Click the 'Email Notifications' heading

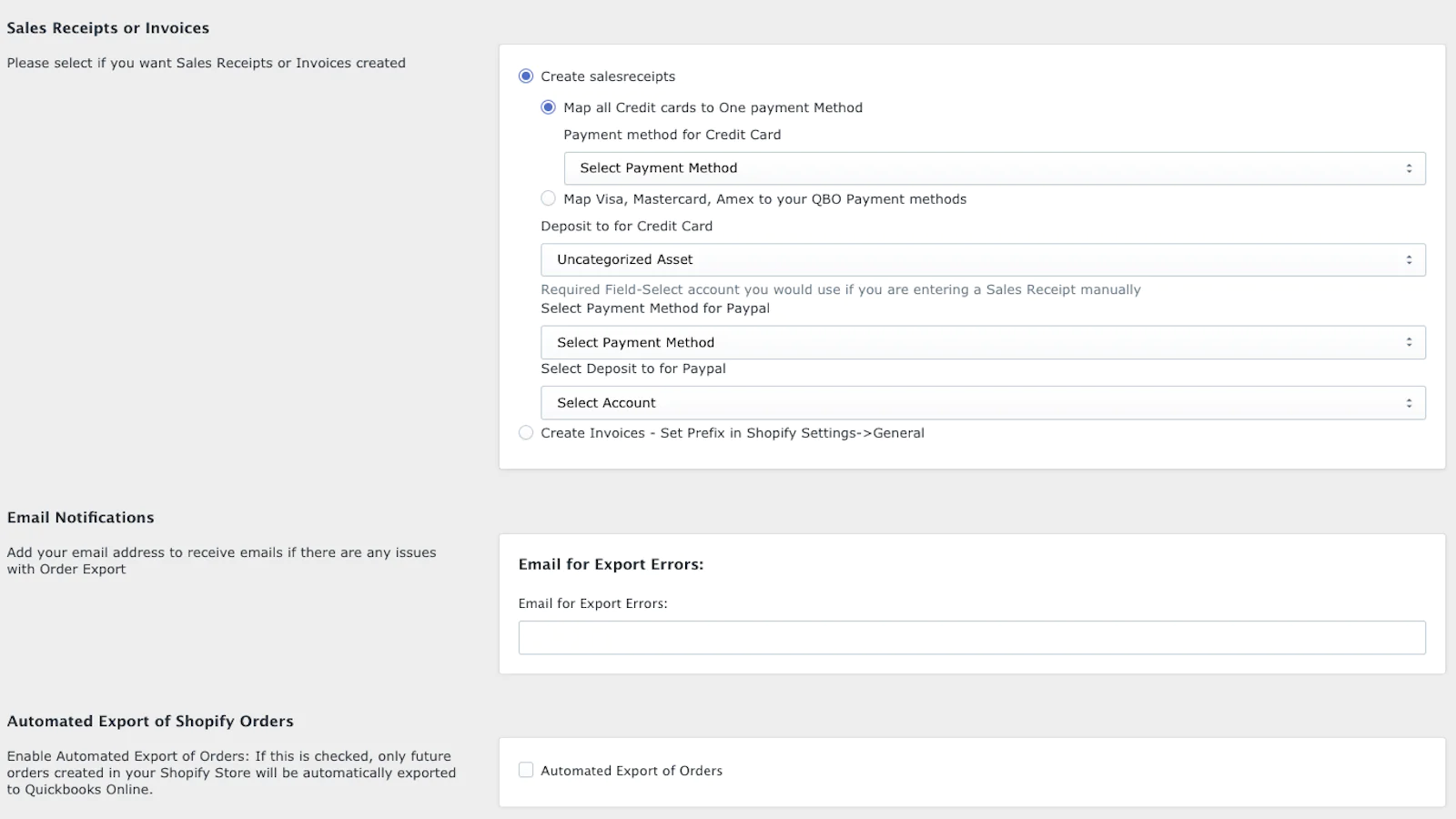pyautogui.click(x=81, y=518)
